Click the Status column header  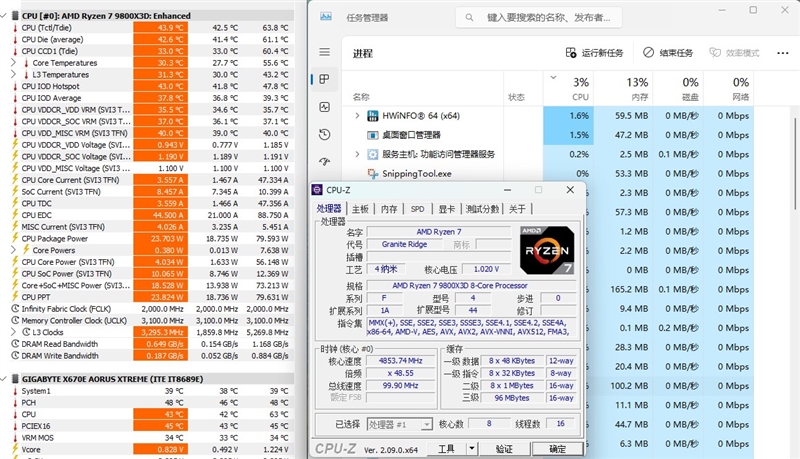(x=523, y=89)
